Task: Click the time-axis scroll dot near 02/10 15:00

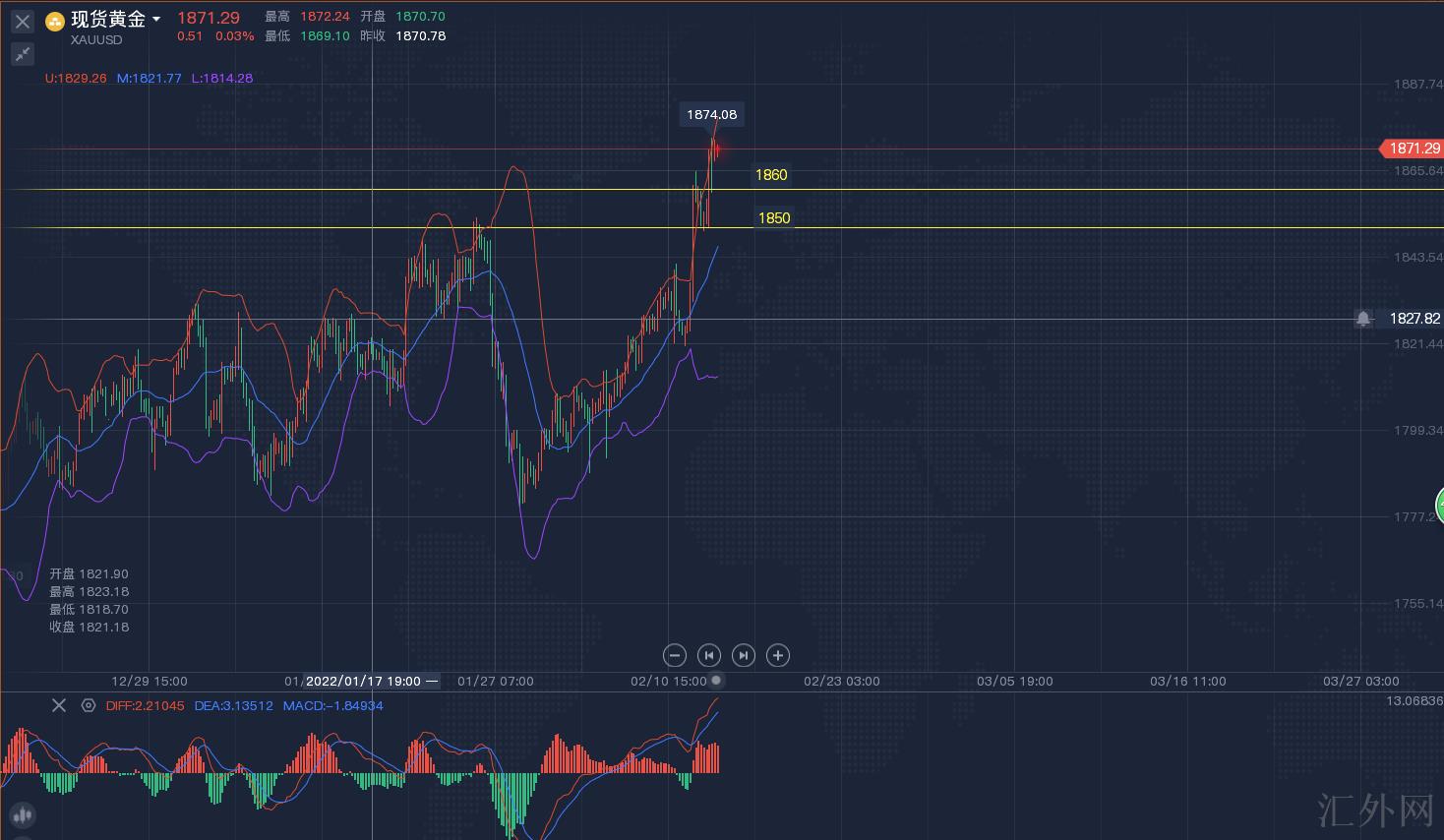Action: (x=717, y=680)
